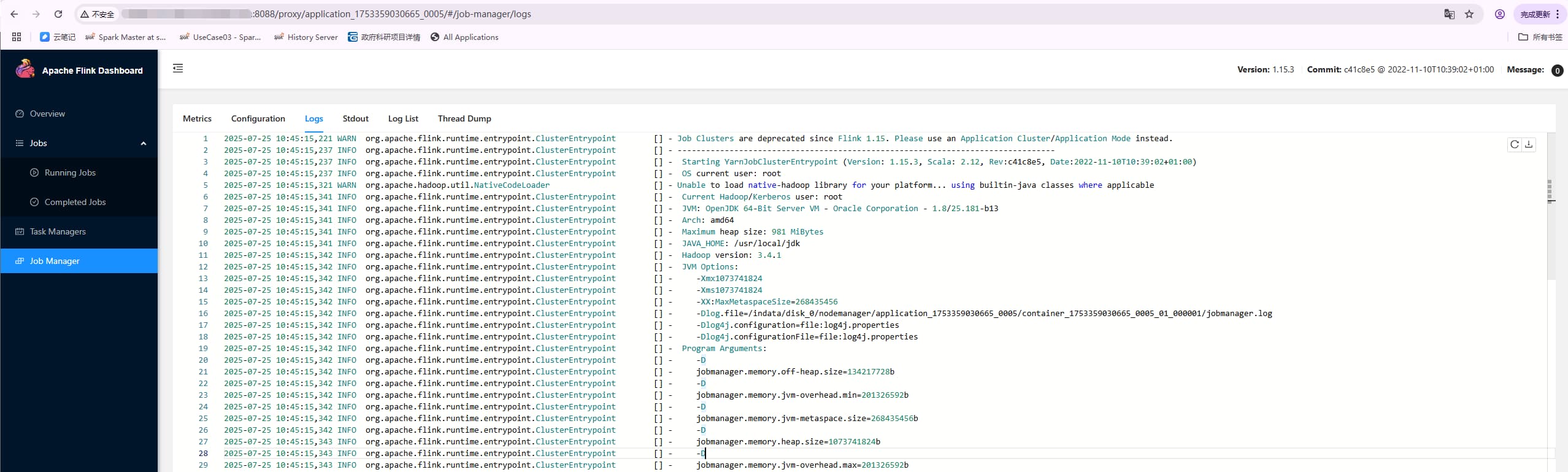Screen dimensions: 1568x472
Task: Collapse the sidebar with fold icon
Action: point(178,68)
